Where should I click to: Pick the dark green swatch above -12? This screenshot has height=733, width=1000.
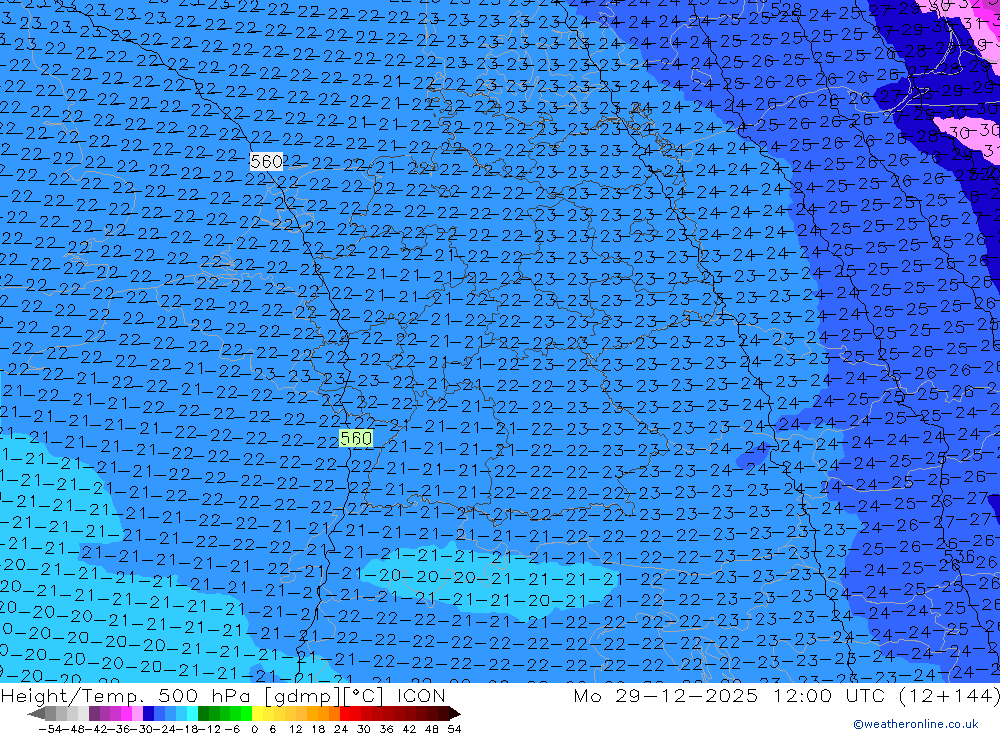click(203, 714)
